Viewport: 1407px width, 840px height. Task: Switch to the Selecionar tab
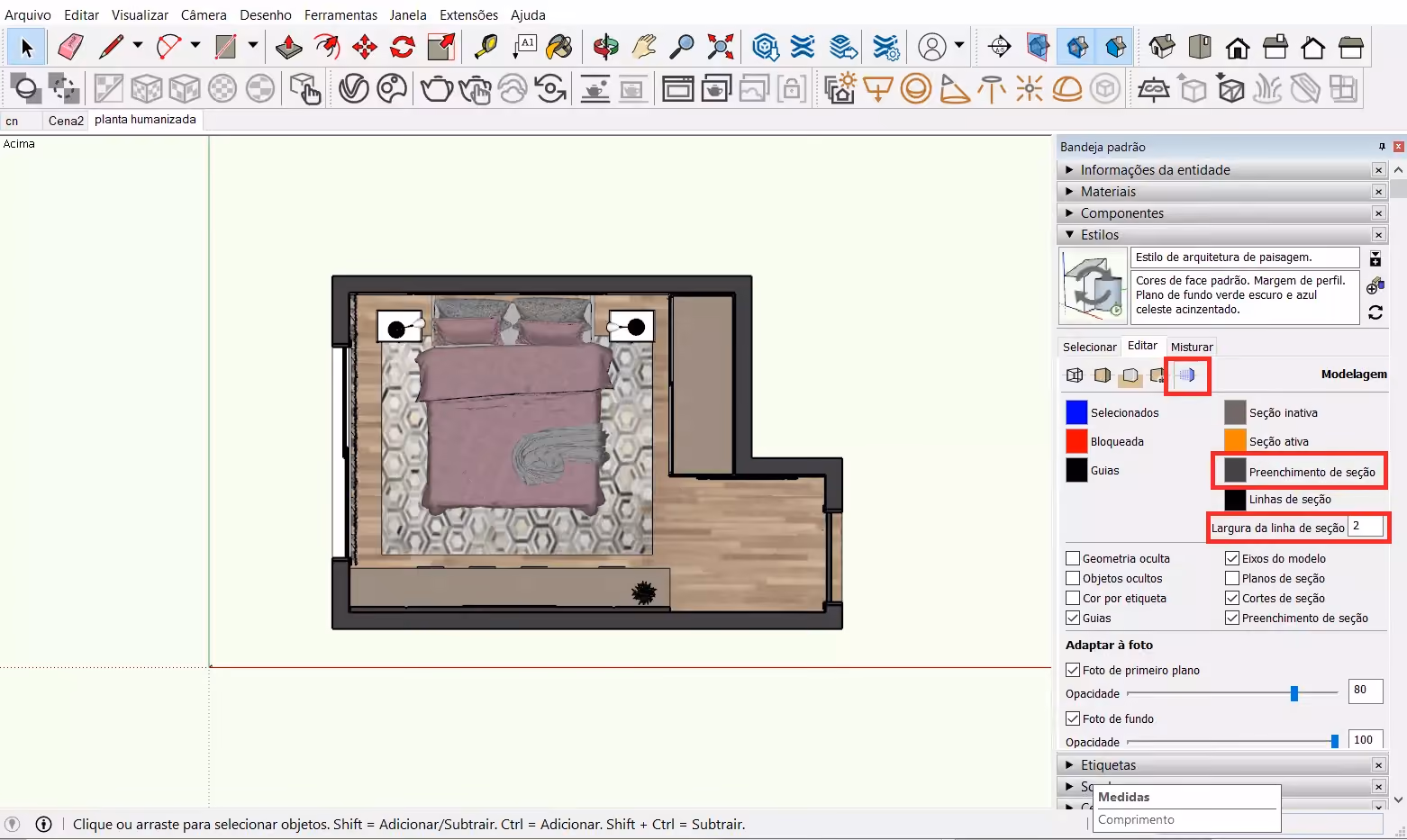coord(1089,347)
